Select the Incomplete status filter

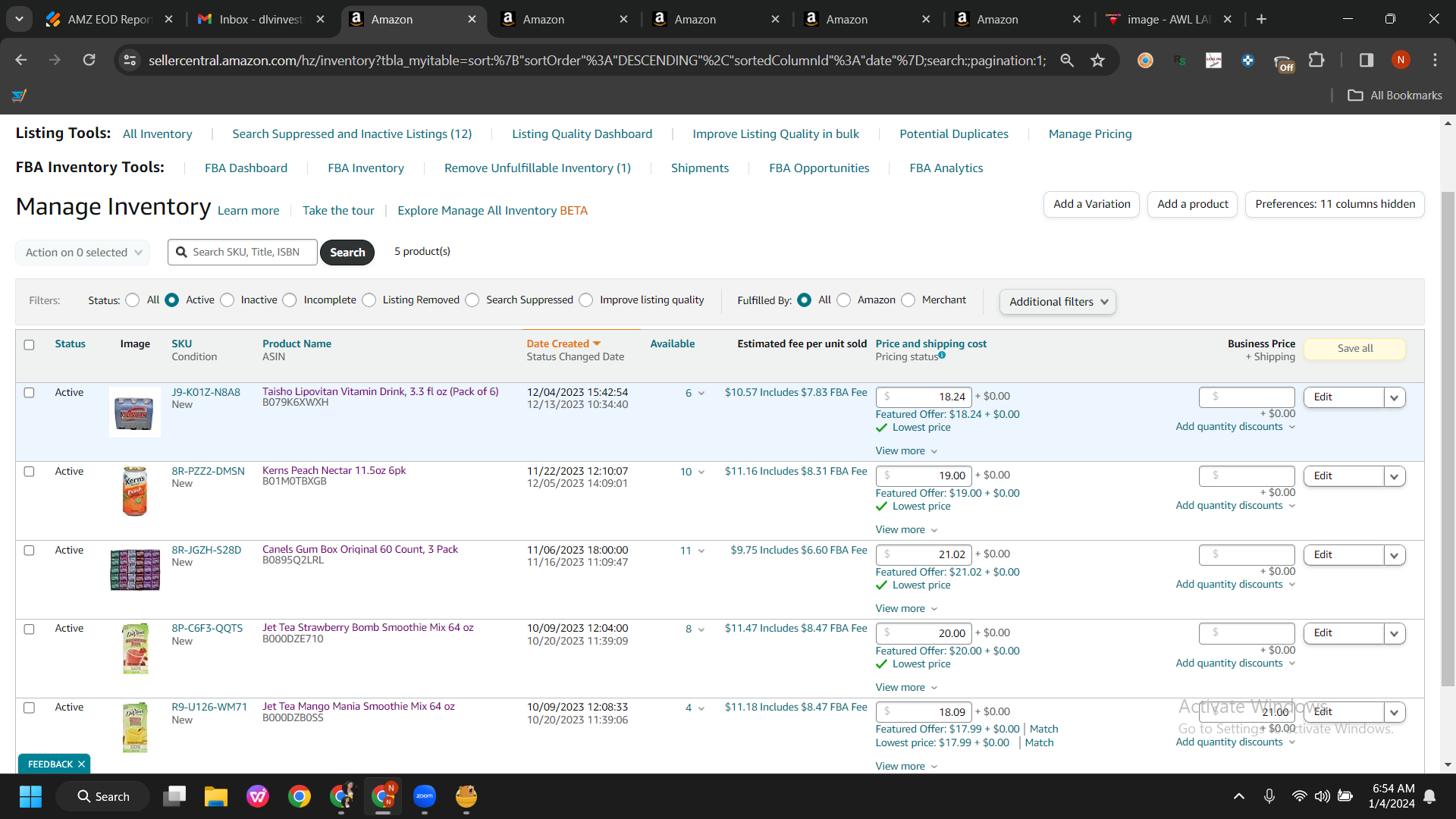point(290,300)
